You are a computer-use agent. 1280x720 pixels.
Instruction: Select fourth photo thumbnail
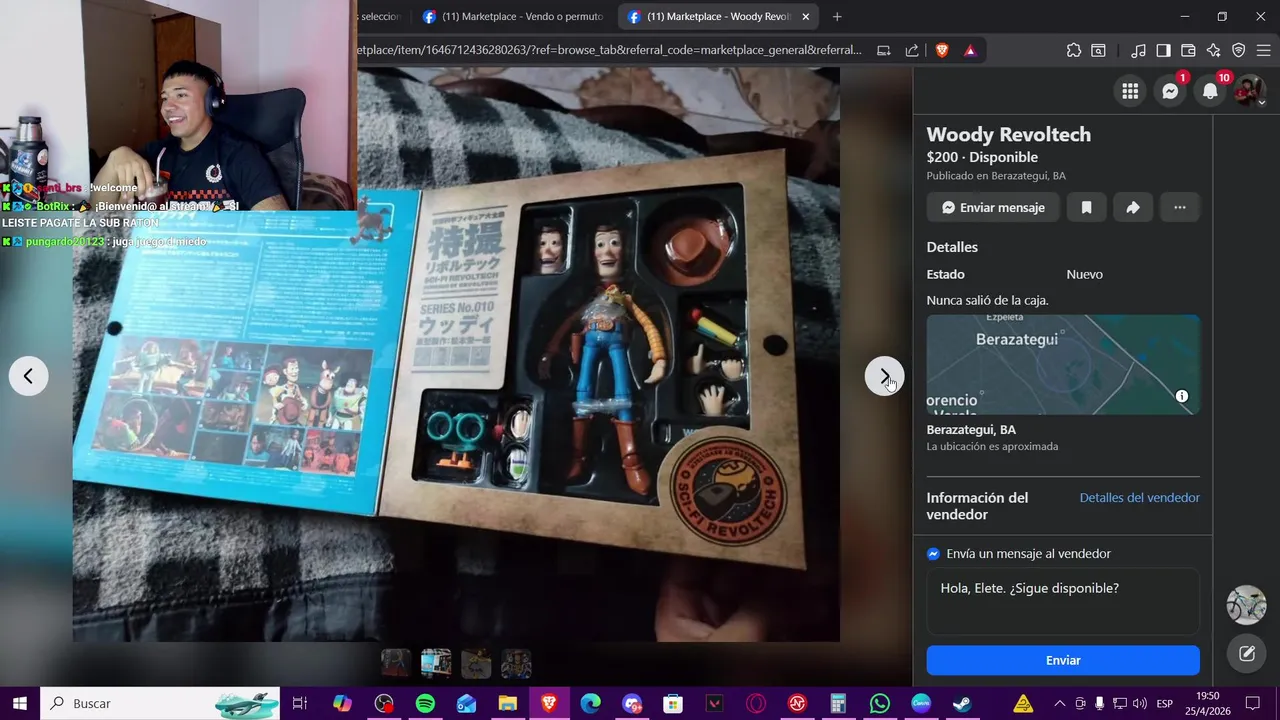tap(516, 663)
